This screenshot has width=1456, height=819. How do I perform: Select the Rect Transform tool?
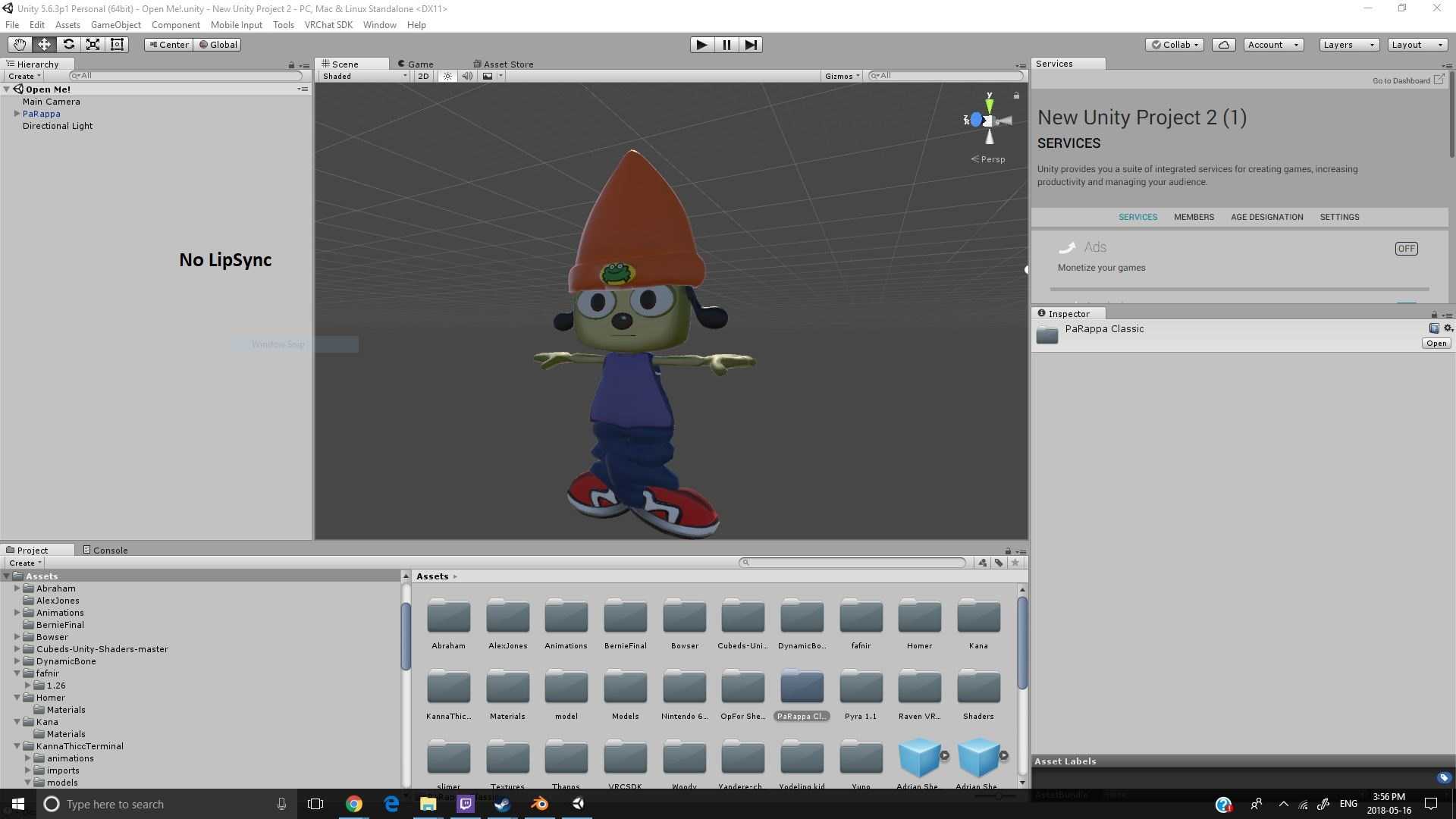click(117, 45)
